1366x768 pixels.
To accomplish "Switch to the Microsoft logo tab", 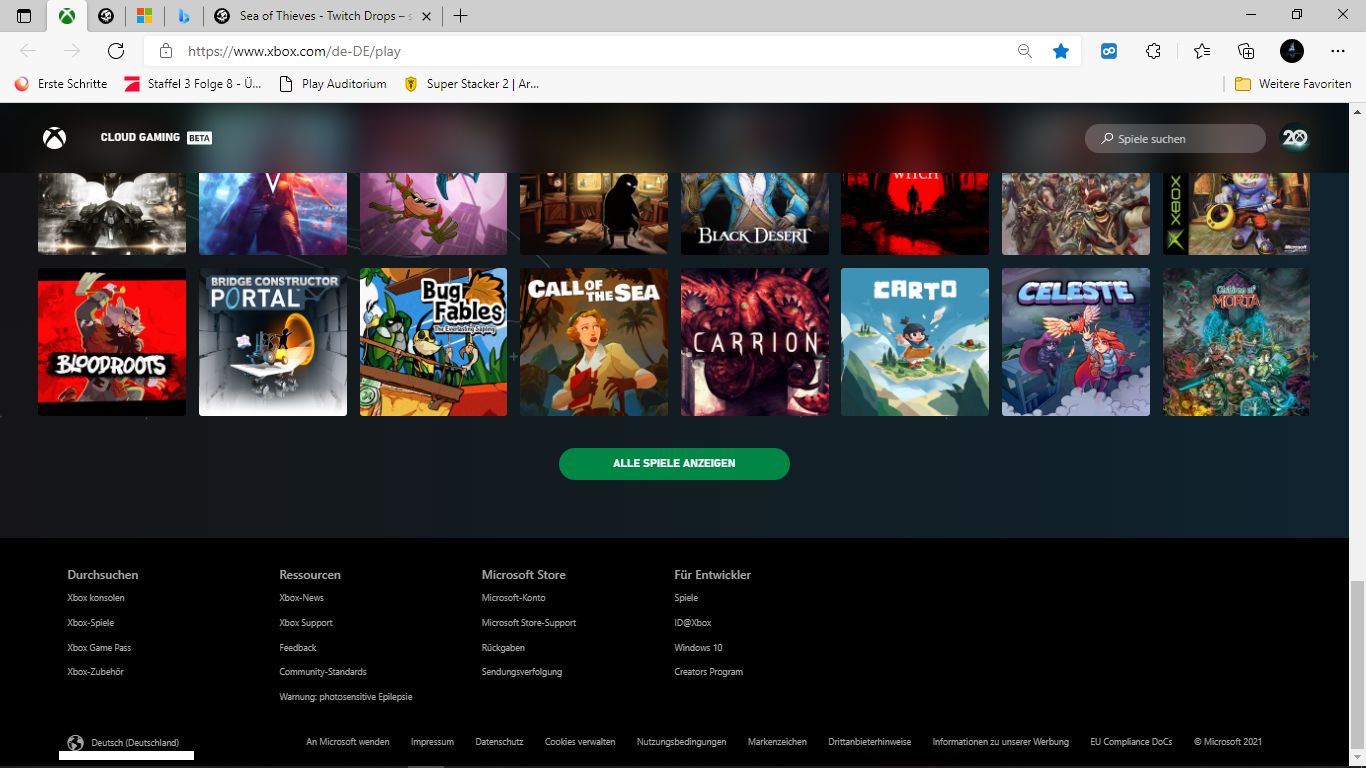I will click(x=144, y=16).
